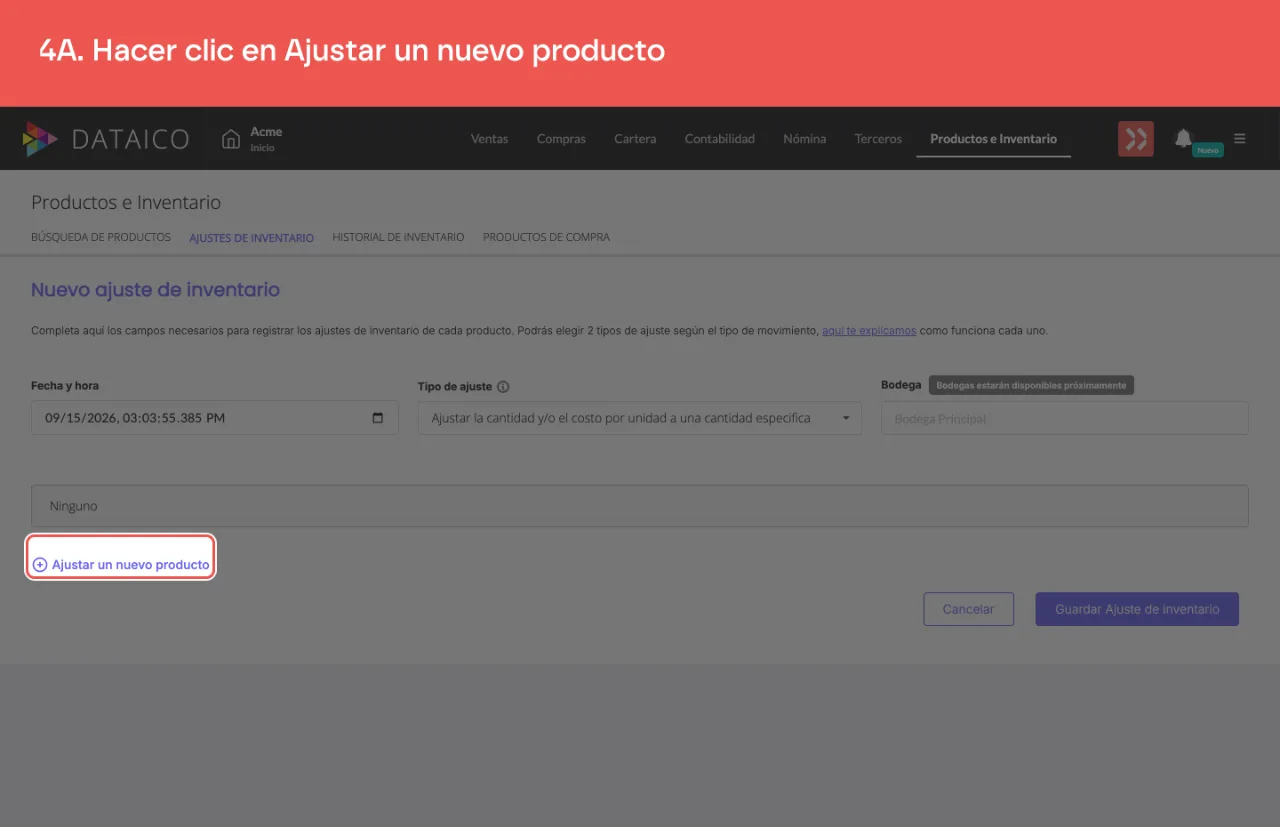The image size is (1280, 827).
Task: Open the 'aquí te explicamos' link
Action: coord(869,330)
